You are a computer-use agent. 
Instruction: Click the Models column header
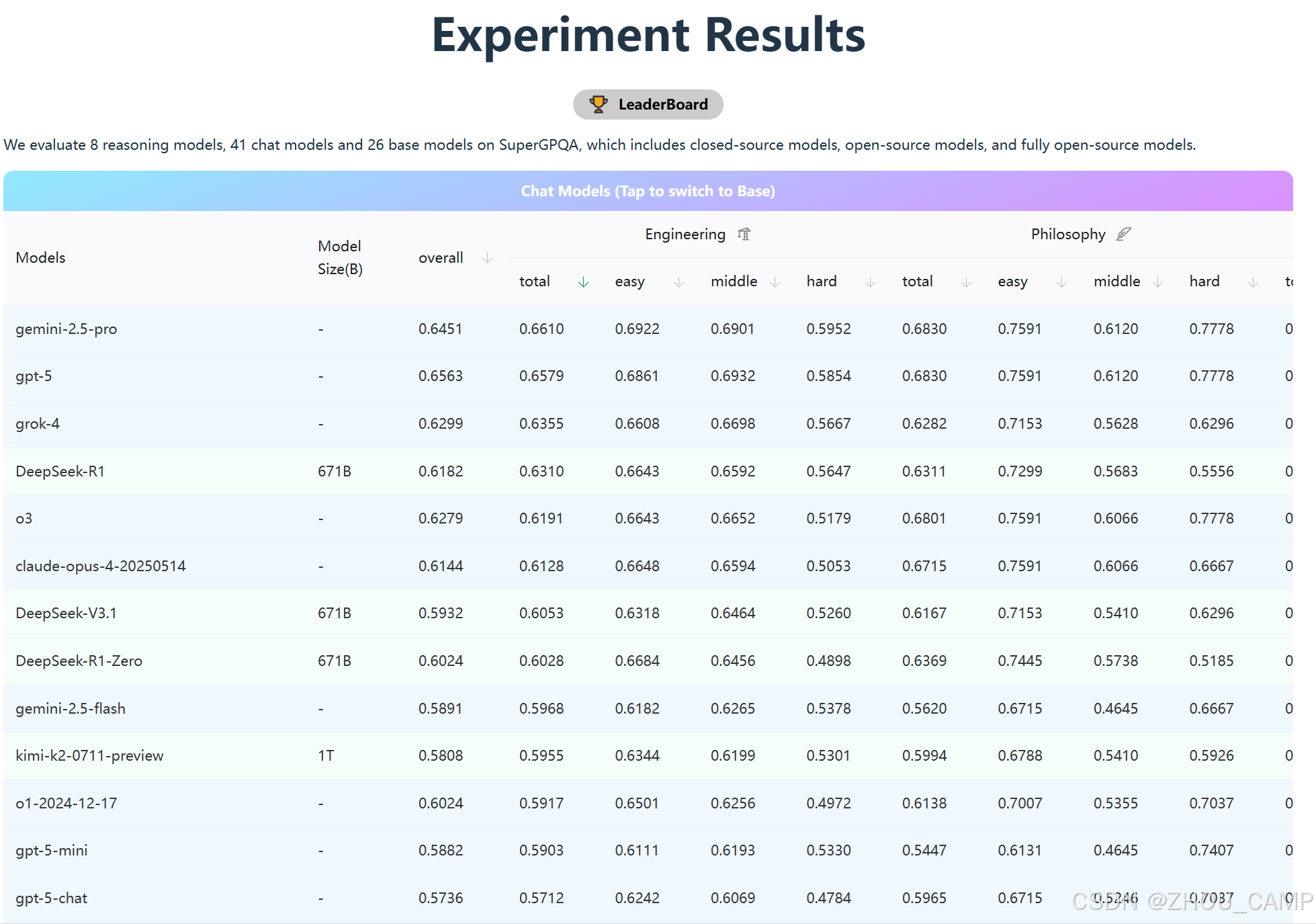click(x=40, y=257)
